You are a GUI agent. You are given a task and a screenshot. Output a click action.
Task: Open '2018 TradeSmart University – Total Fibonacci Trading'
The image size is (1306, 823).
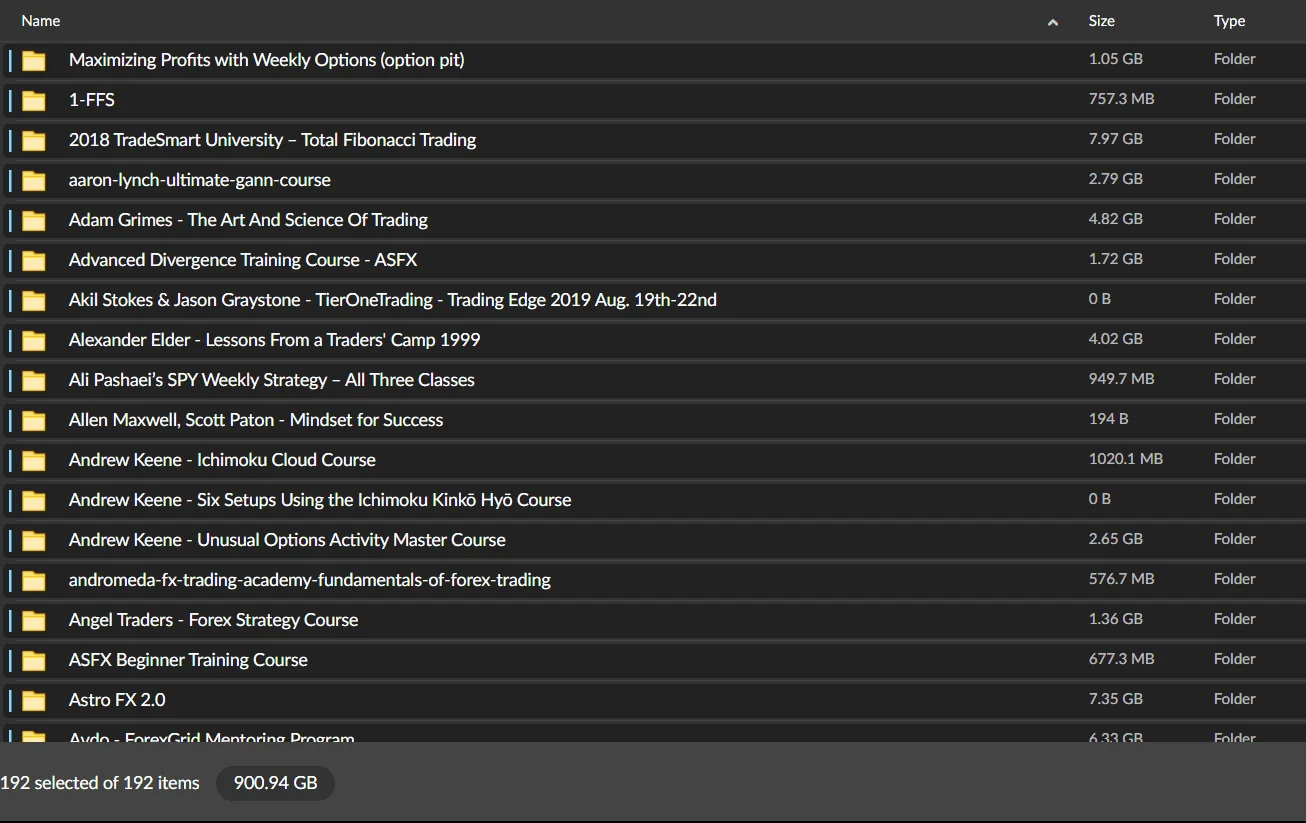(x=272, y=140)
